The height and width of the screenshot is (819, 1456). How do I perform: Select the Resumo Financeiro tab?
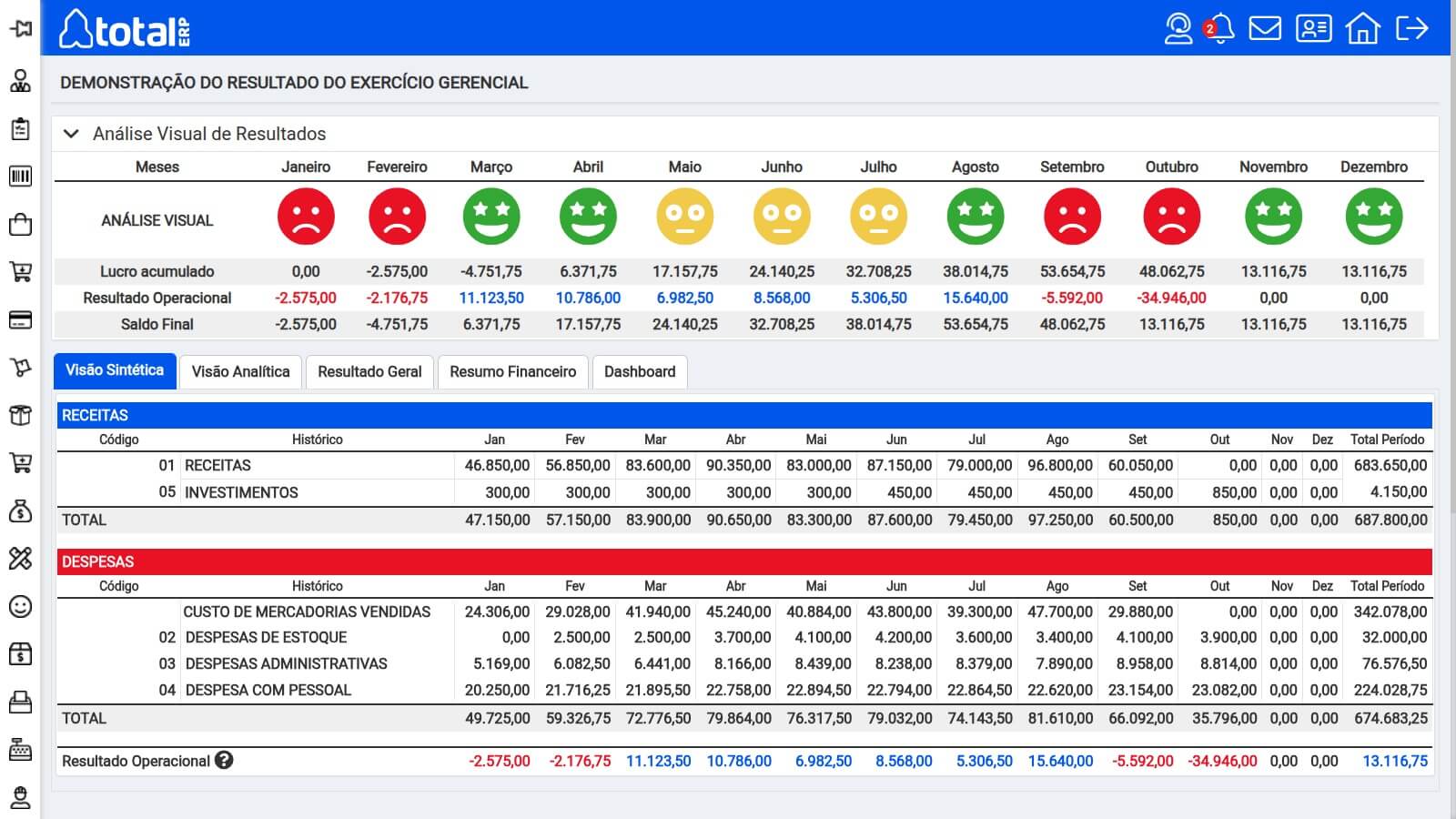pos(512,371)
